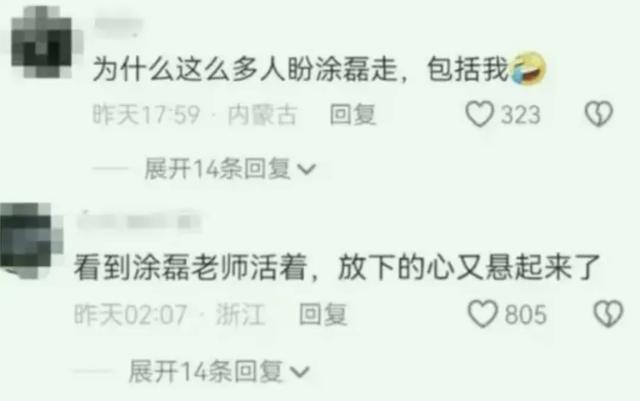640x401 pixels.
Task: Open the first commenter's pixelated avatar
Action: click(42, 41)
